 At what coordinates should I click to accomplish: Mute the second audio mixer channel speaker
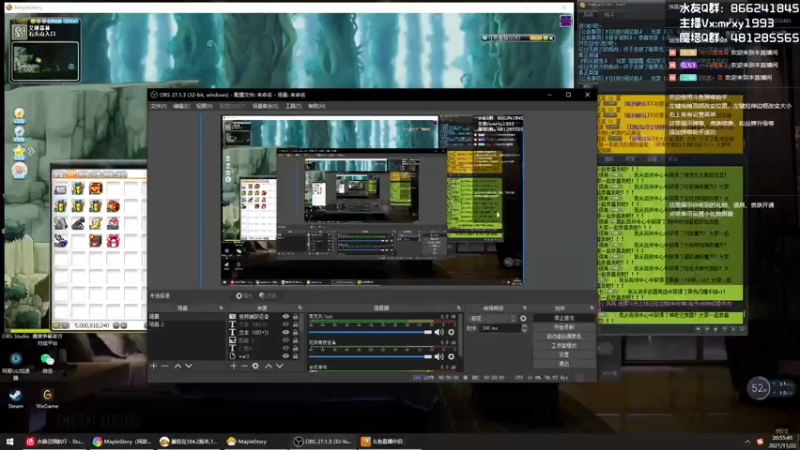pos(439,357)
